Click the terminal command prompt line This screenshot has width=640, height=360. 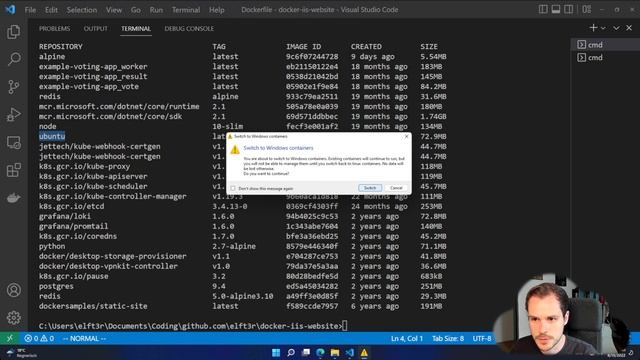193,326
